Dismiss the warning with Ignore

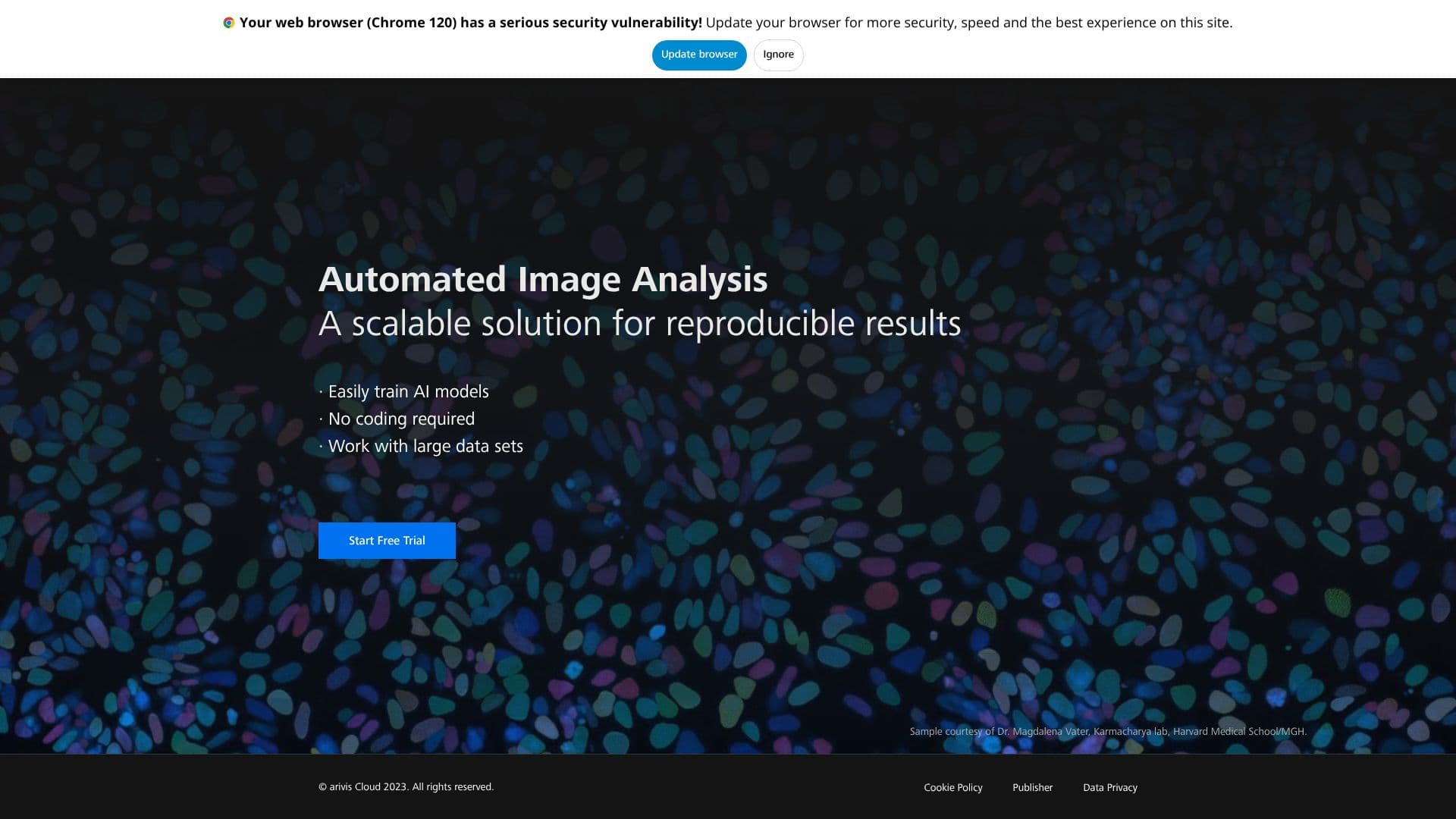pos(778,55)
